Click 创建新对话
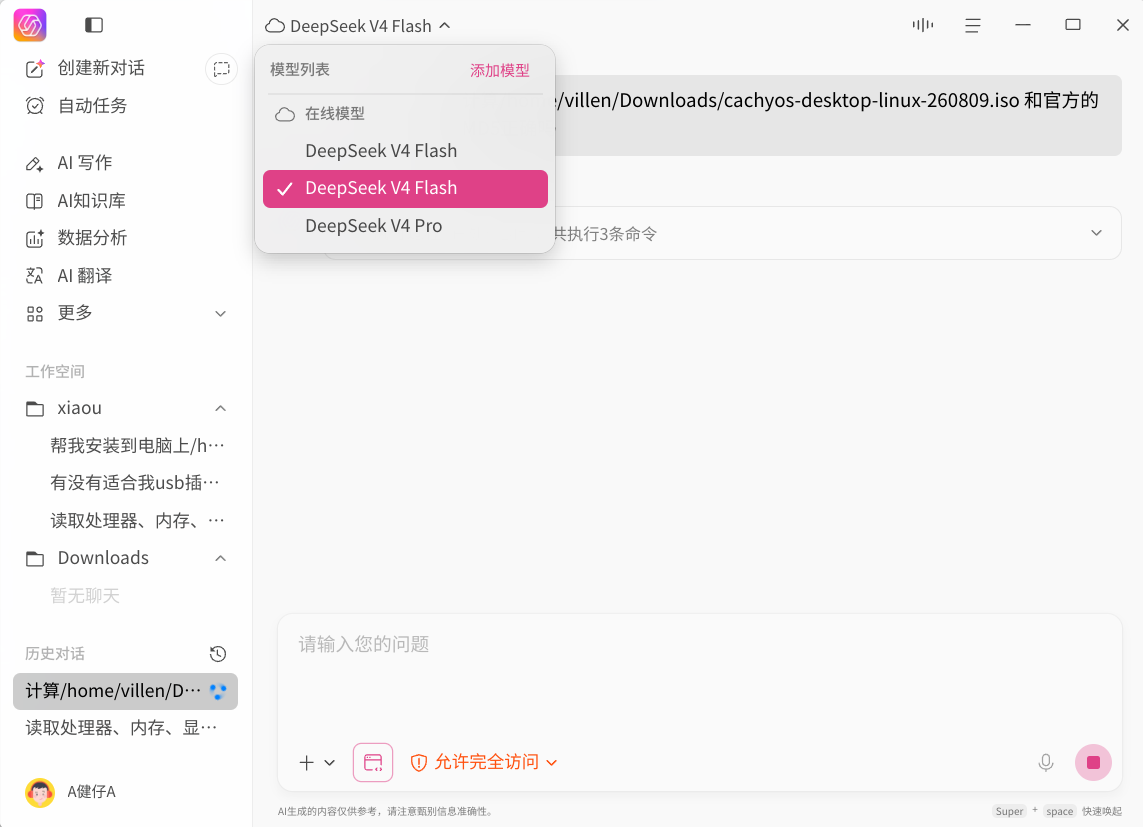This screenshot has height=827, width=1143. click(101, 68)
